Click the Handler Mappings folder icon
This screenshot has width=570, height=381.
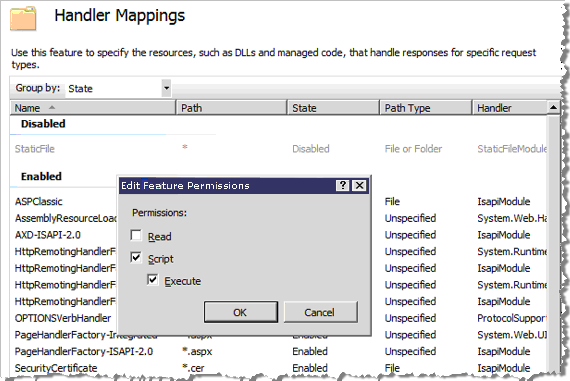23,19
